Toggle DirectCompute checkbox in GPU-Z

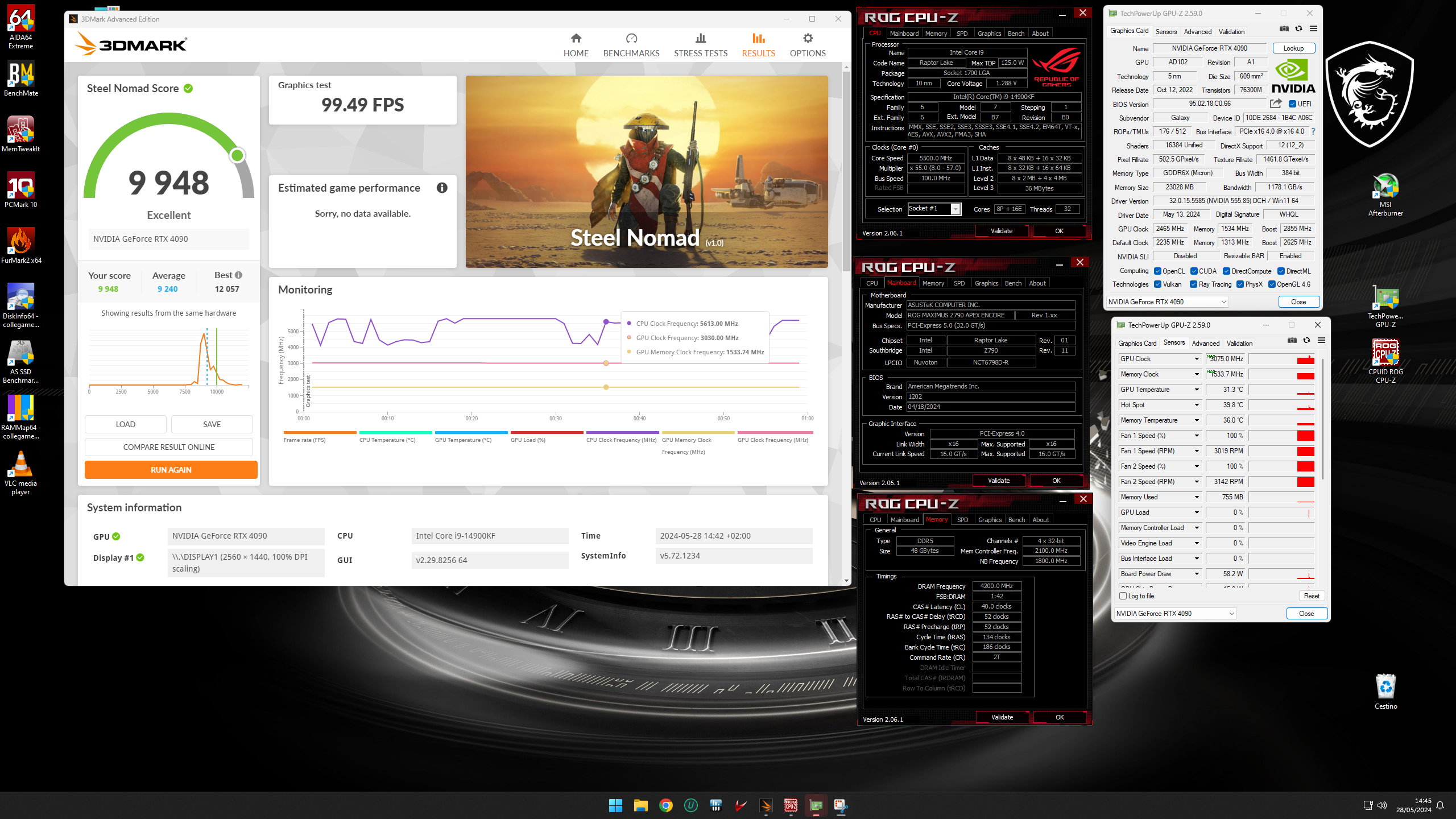point(1227,271)
